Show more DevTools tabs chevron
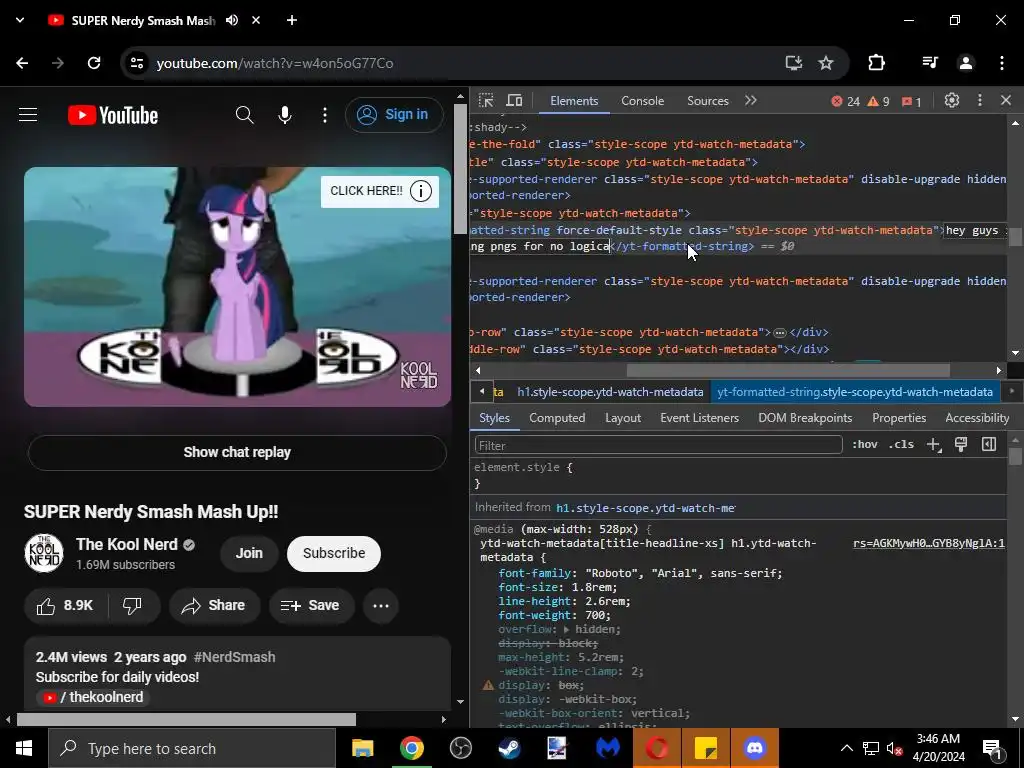Viewport: 1024px width, 768px height. pyautogui.click(x=751, y=101)
